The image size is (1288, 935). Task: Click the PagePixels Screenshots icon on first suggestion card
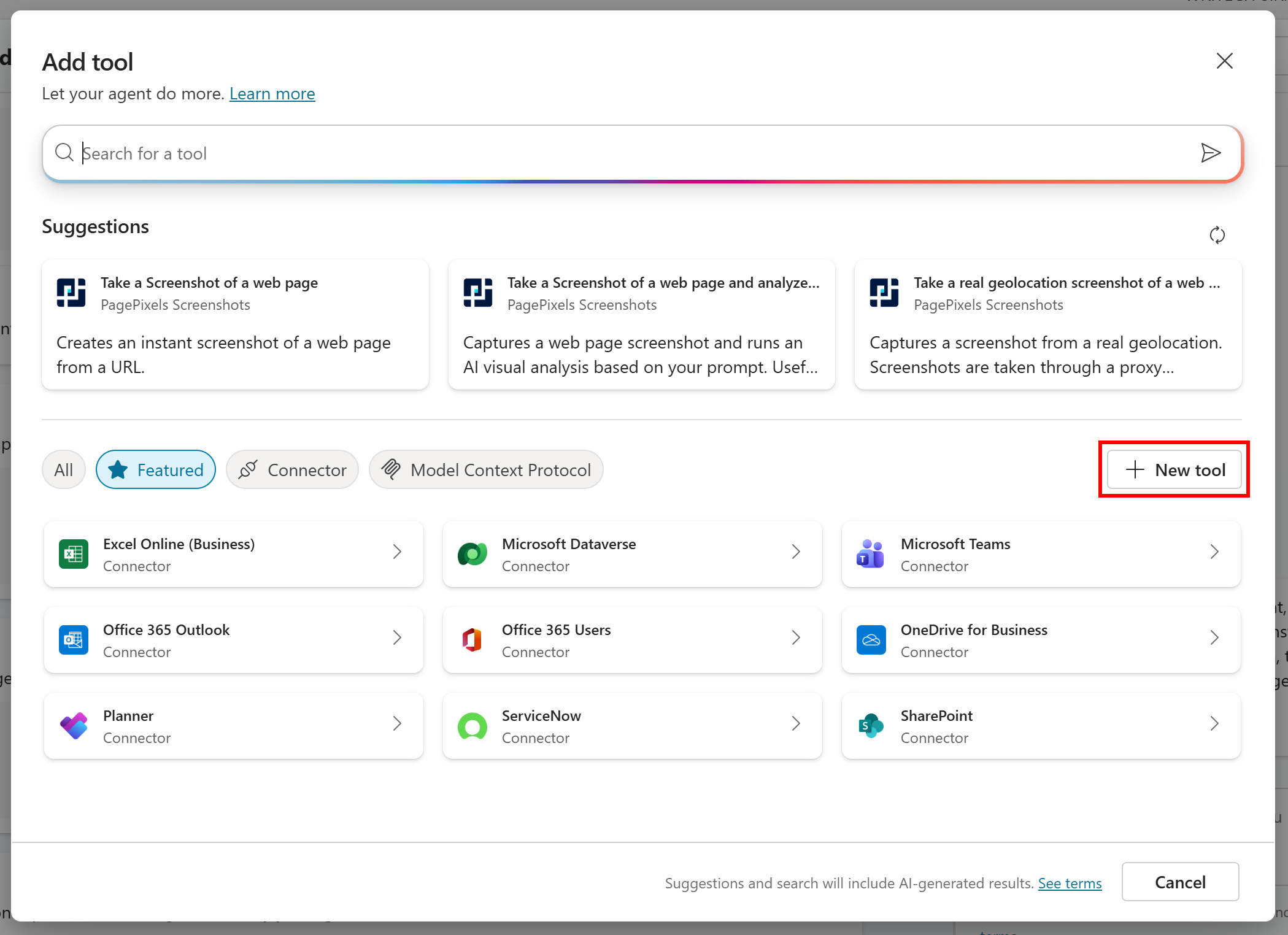71,293
